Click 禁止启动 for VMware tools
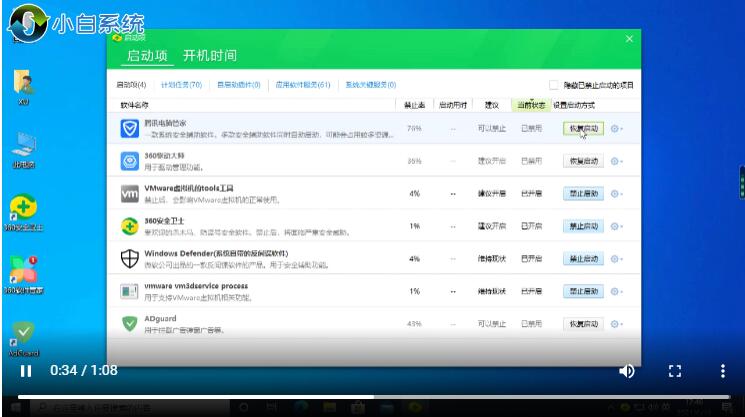745x417 pixels. pyautogui.click(x=583, y=193)
